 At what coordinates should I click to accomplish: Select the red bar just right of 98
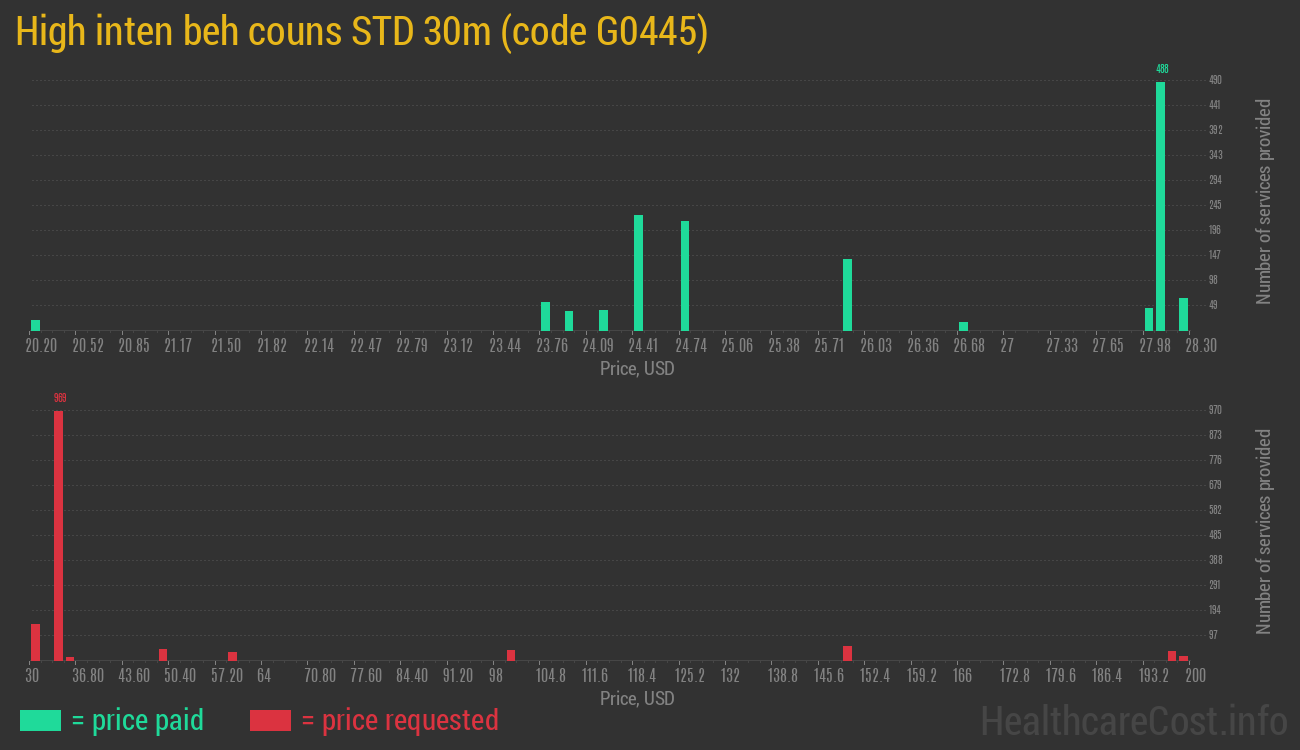coord(510,655)
